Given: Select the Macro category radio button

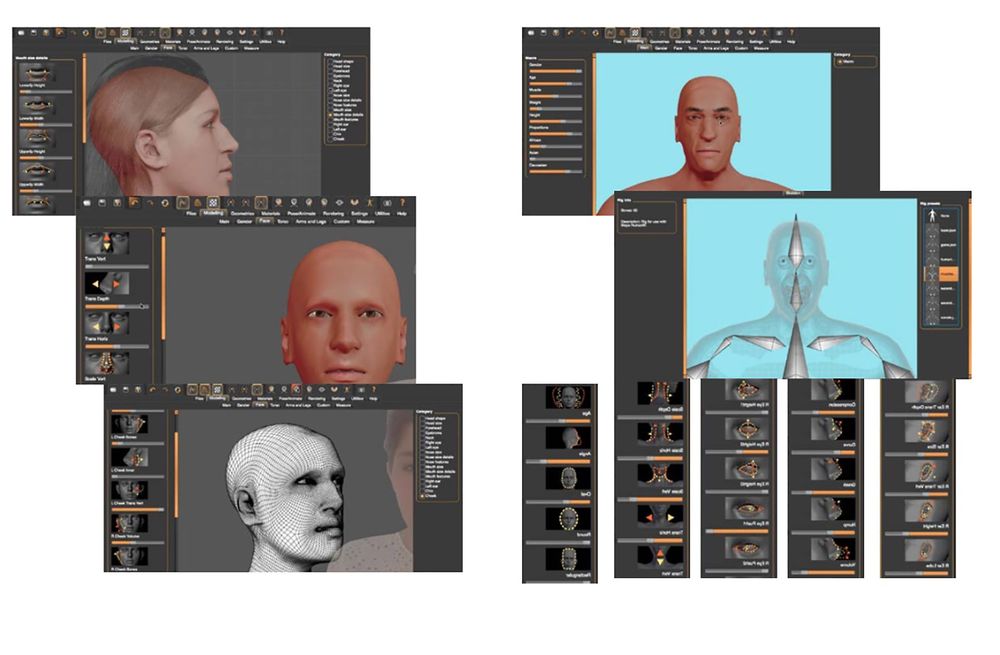Looking at the screenshot, I should point(839,62).
